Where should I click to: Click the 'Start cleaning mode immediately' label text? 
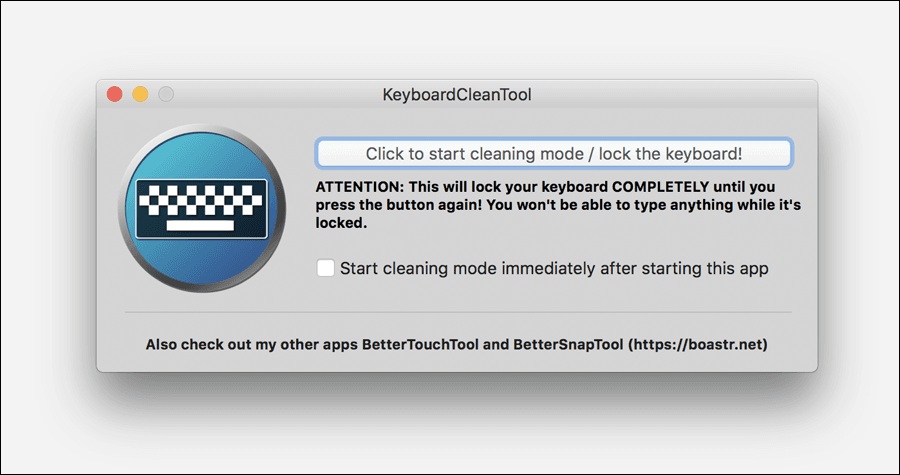click(554, 268)
